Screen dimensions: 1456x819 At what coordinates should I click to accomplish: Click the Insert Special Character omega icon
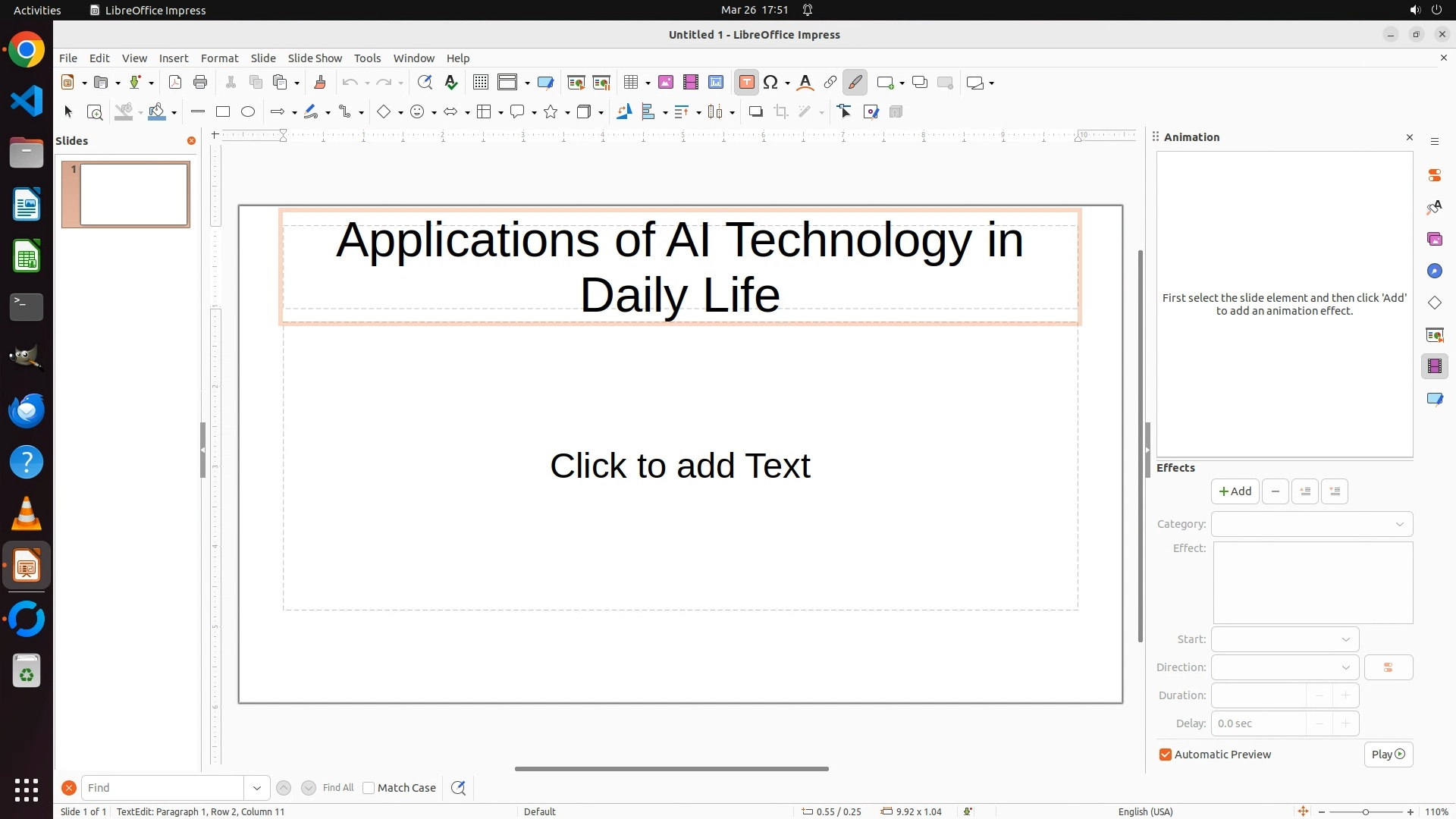coord(770,83)
